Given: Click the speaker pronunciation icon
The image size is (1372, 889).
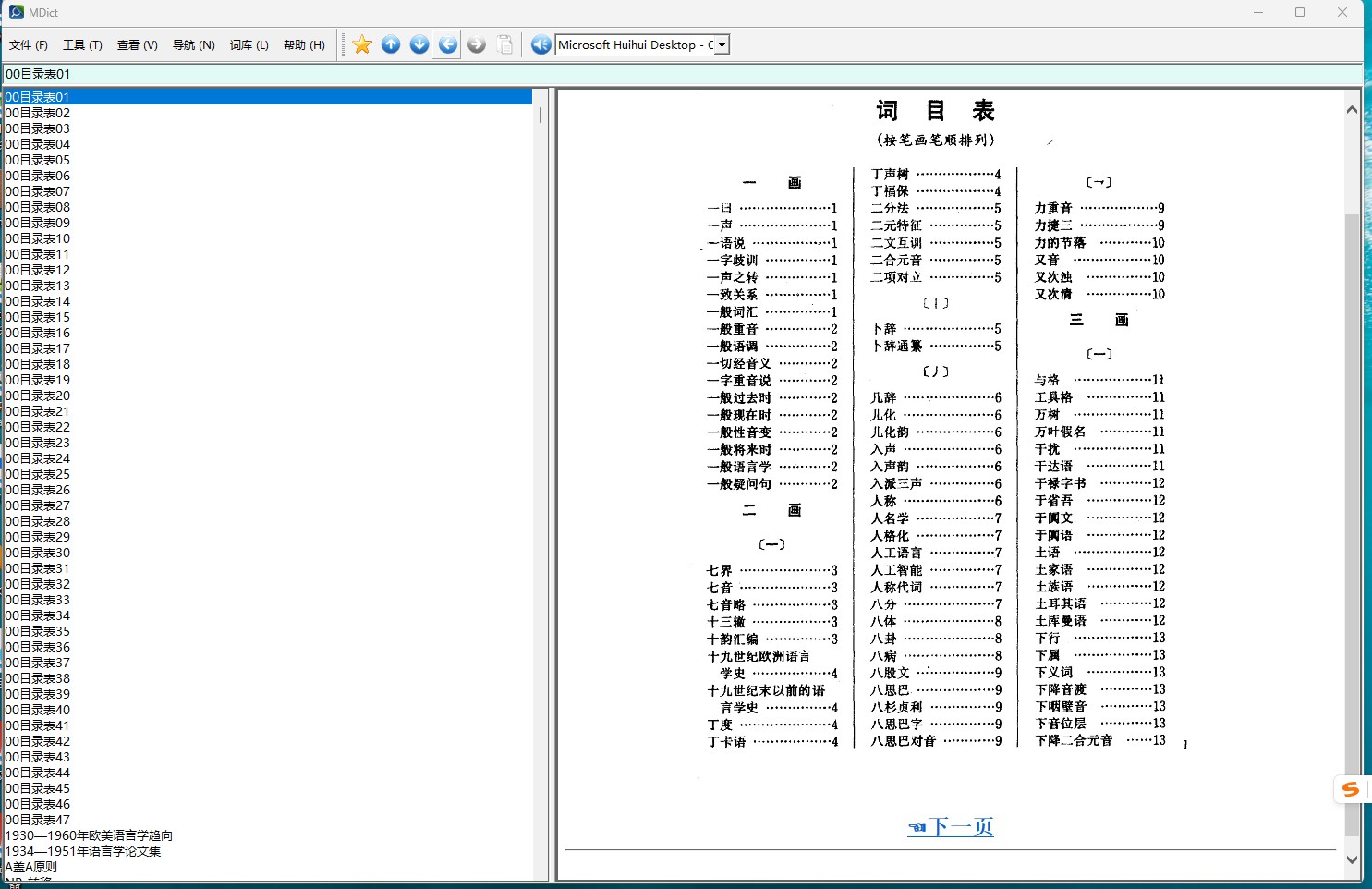Looking at the screenshot, I should click(x=541, y=44).
